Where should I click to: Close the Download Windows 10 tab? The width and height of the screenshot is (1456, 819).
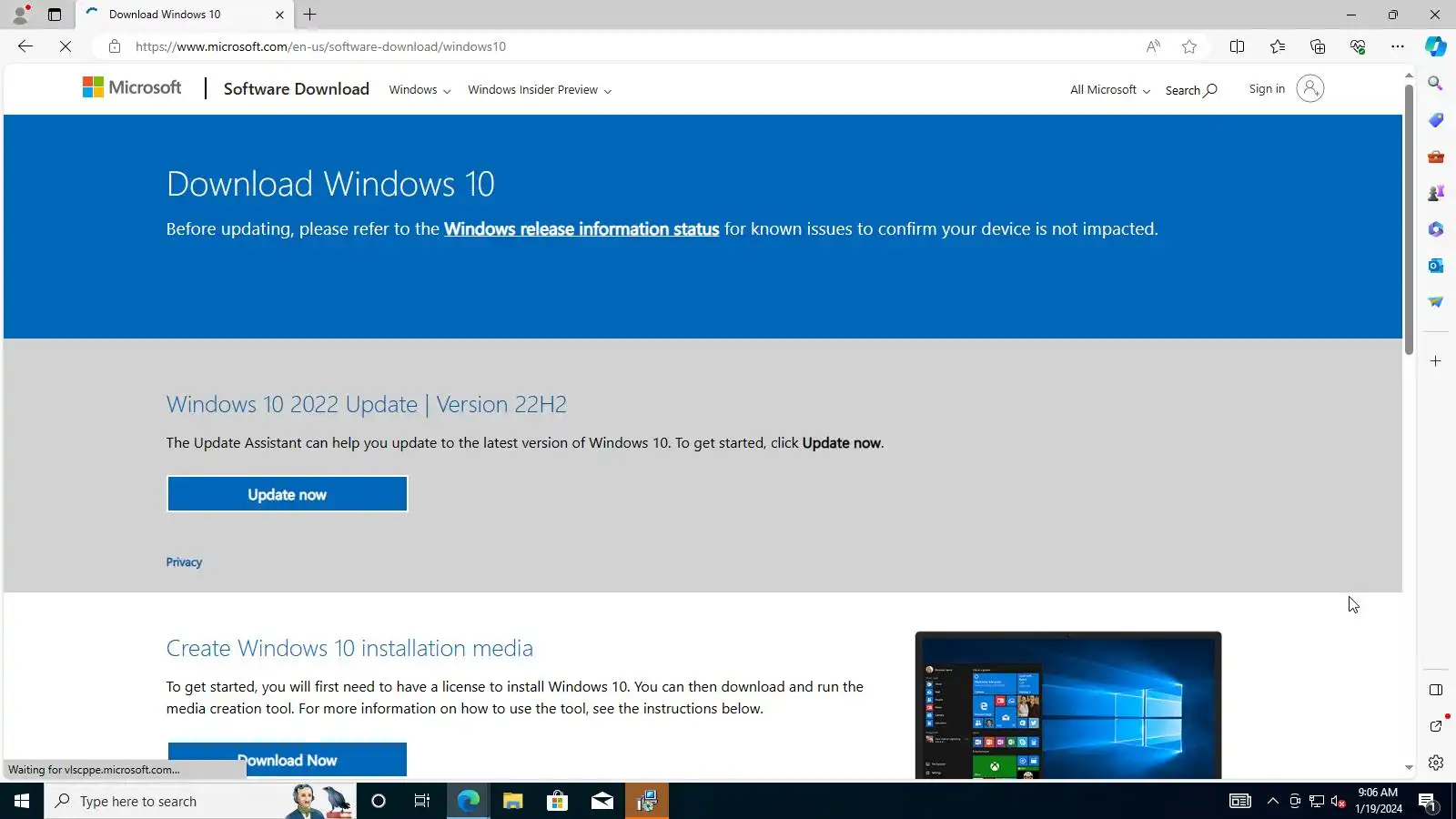click(x=279, y=15)
